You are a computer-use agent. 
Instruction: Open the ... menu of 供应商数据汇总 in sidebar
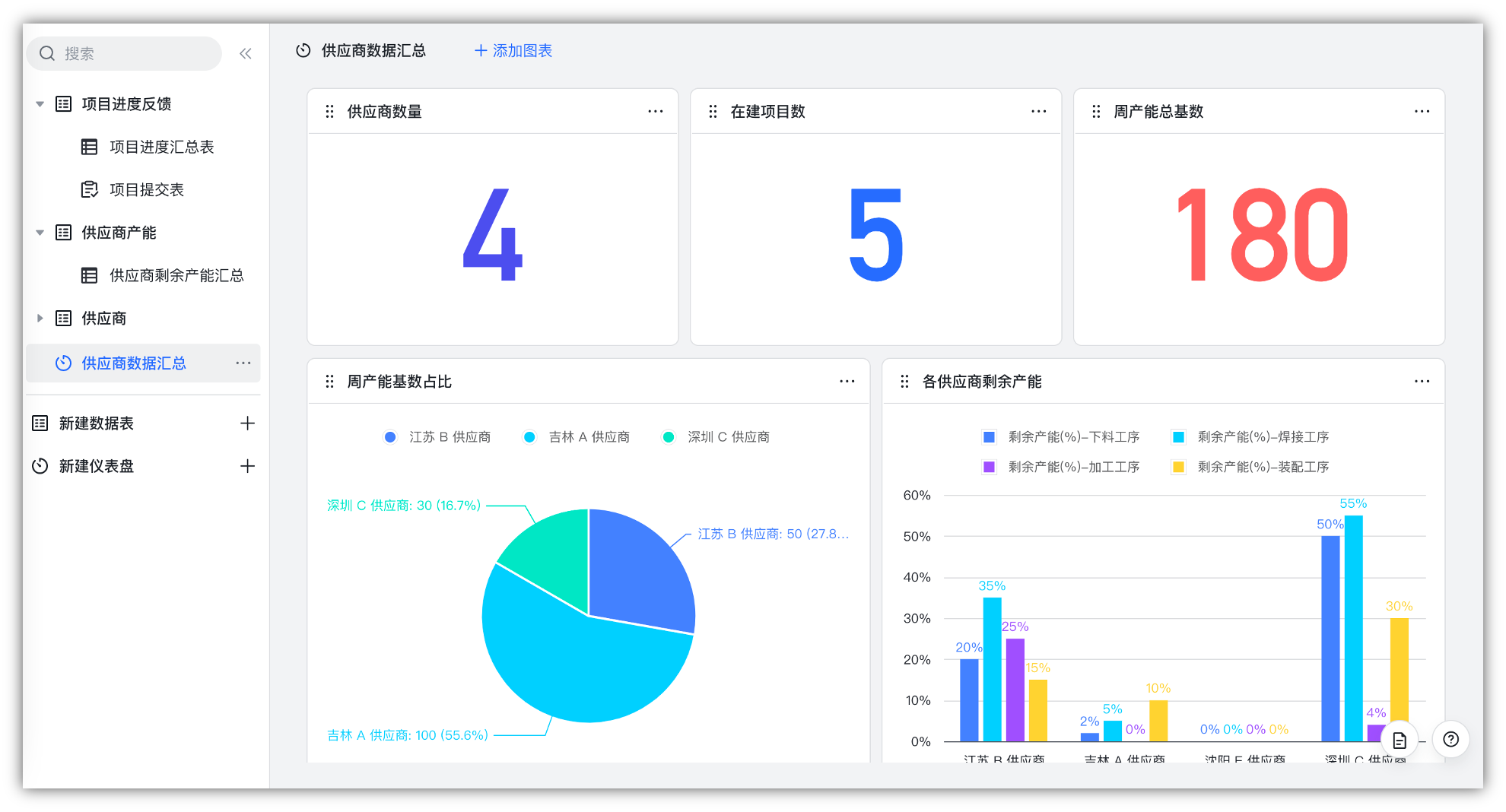click(243, 363)
